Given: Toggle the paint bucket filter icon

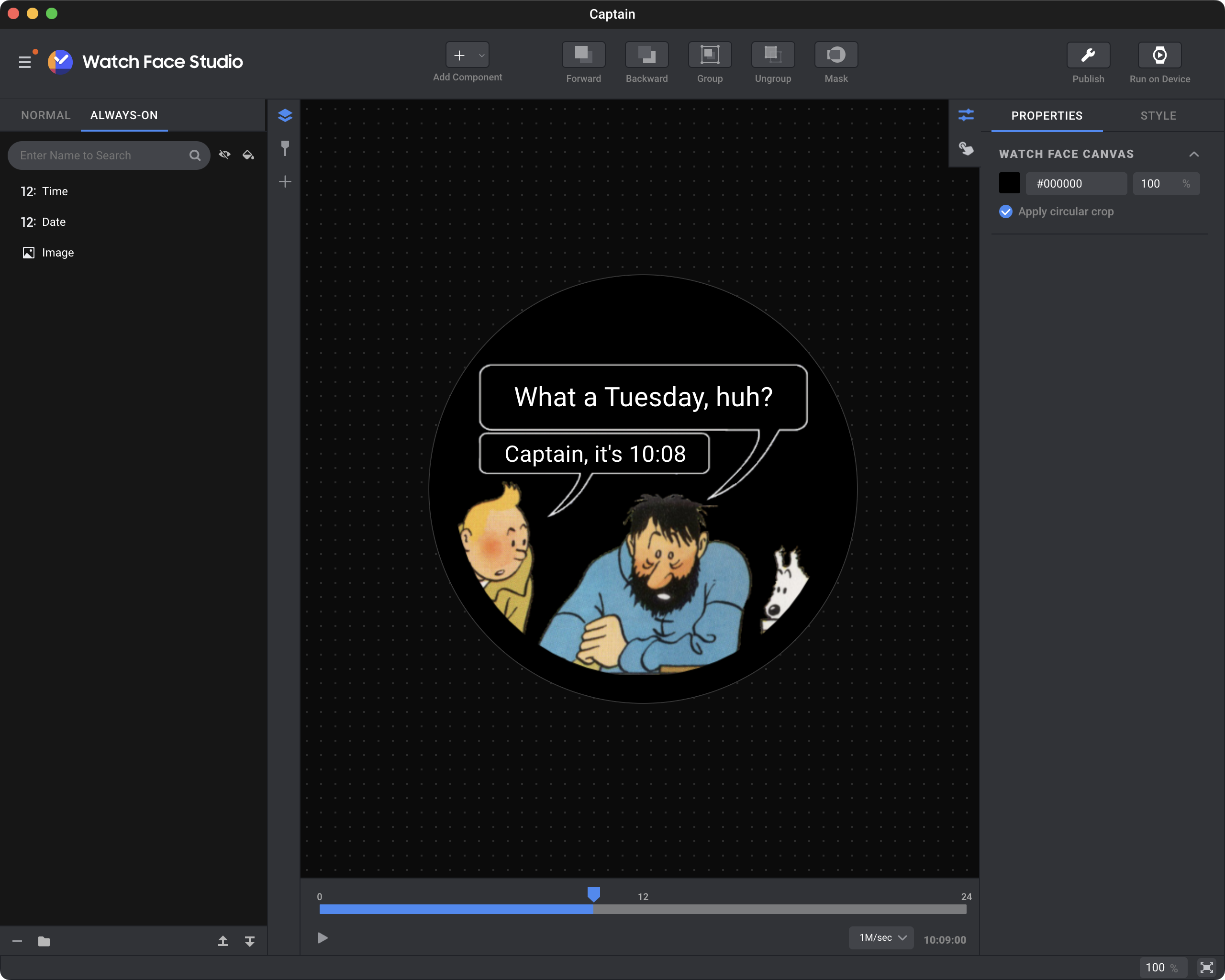Looking at the screenshot, I should click(248, 155).
